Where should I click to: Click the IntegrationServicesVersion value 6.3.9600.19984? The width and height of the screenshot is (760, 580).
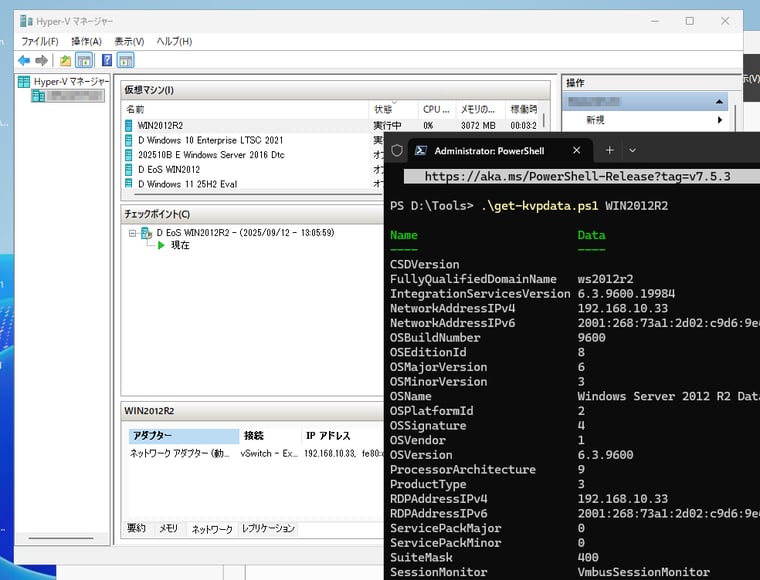click(626, 294)
